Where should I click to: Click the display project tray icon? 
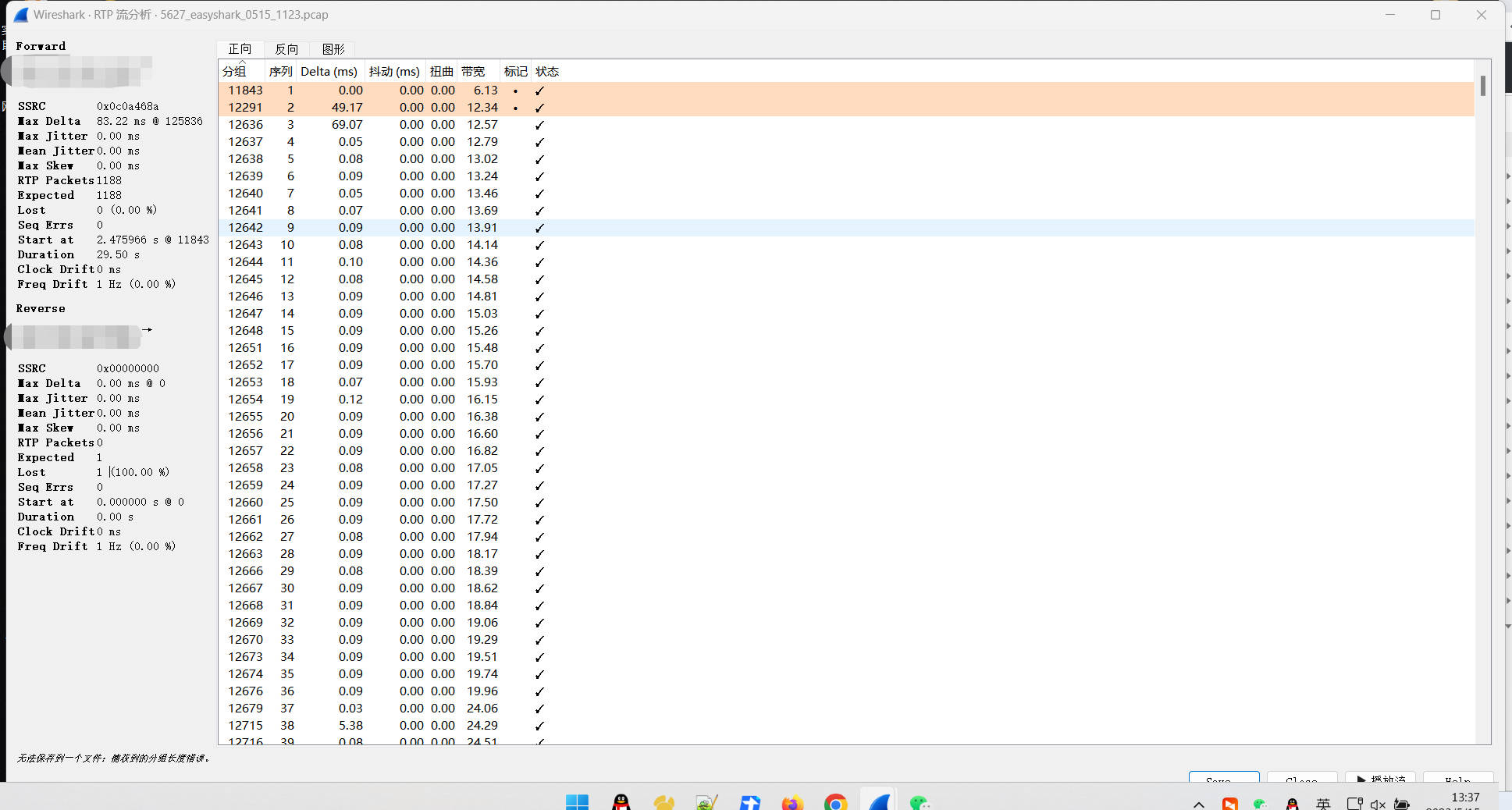point(1354,804)
